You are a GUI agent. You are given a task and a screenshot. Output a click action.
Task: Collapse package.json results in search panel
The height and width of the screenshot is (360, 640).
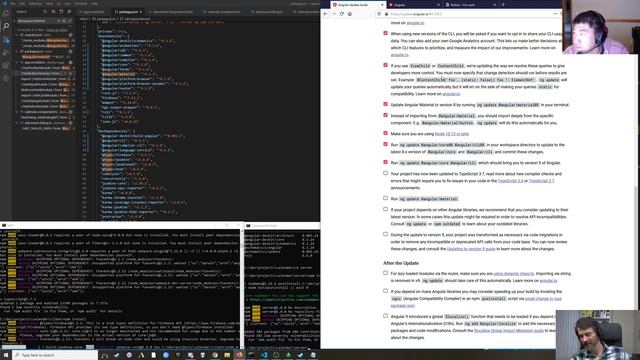pyautogui.click(x=17, y=52)
